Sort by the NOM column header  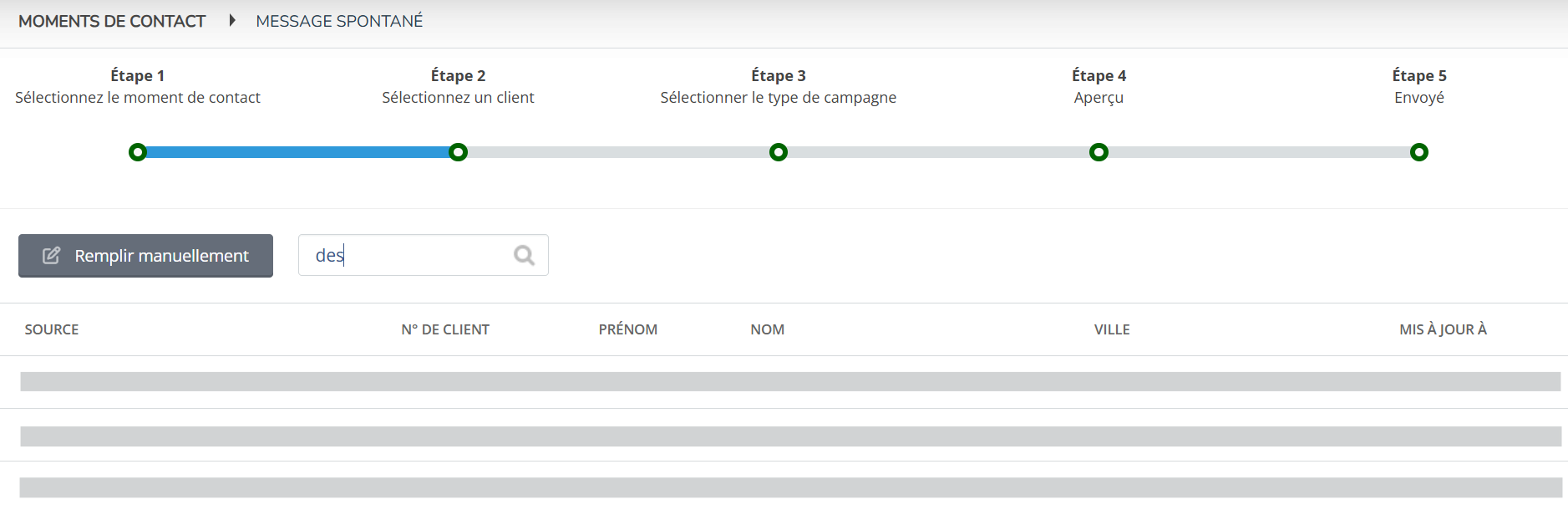point(767,329)
